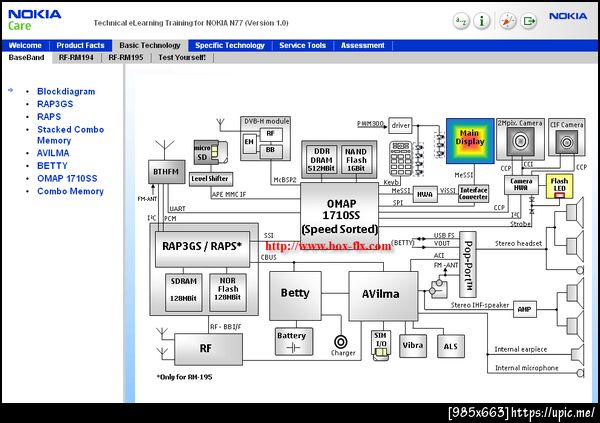
Task: Open the RAP3GS link
Action: click(55, 104)
